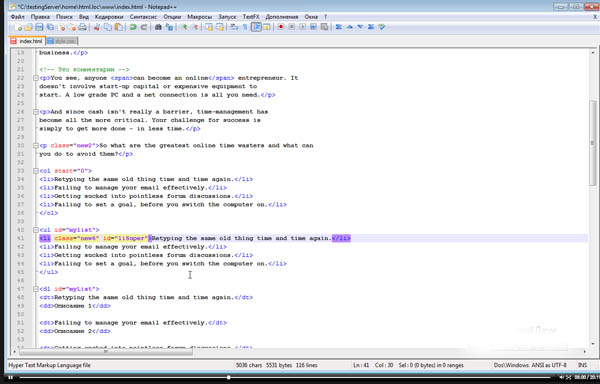Collapse the ol fold marker on line 33
This screenshot has width=600, height=384.
[36, 171]
